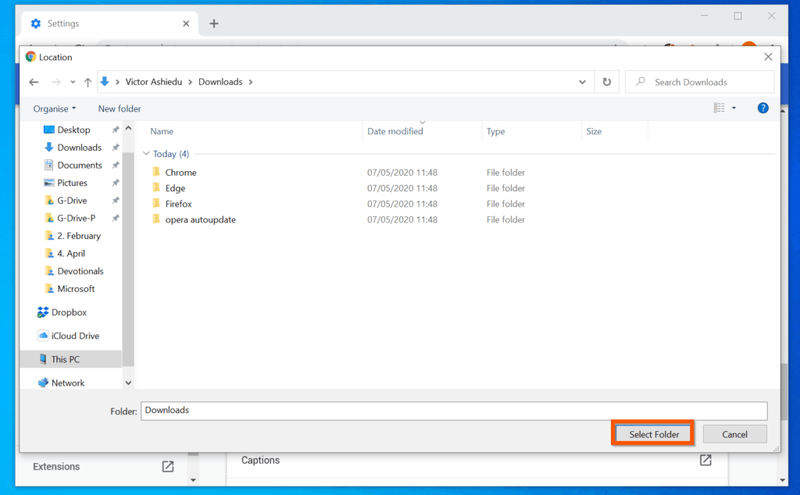
Task: Click the Search Downloads field
Action: [x=699, y=82]
